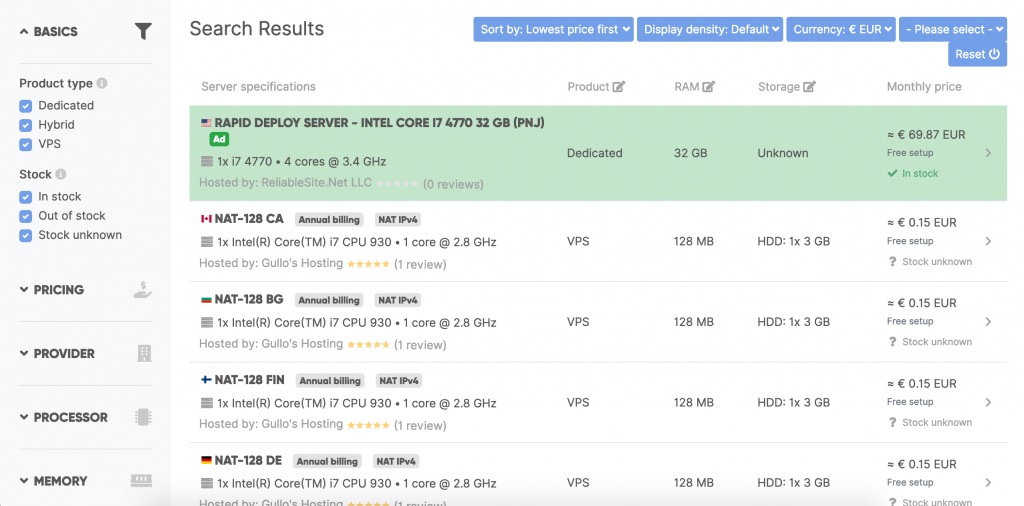Open the NAT-128 CA server listing
The image size is (1024, 506).
tap(248, 219)
